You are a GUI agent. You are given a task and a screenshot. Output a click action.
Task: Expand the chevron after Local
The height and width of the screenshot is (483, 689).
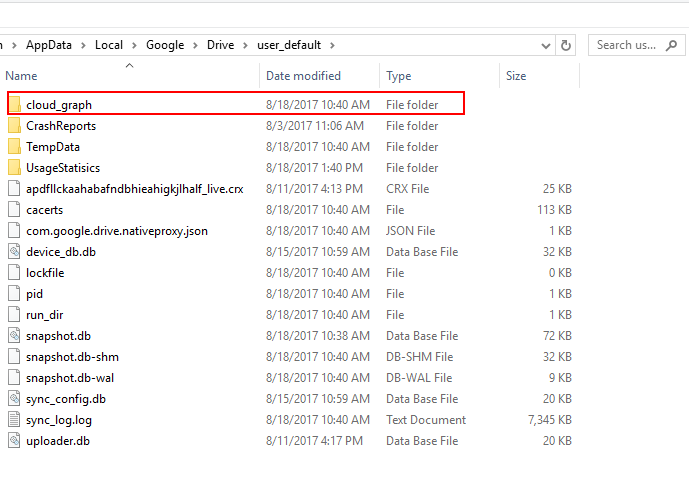click(134, 45)
